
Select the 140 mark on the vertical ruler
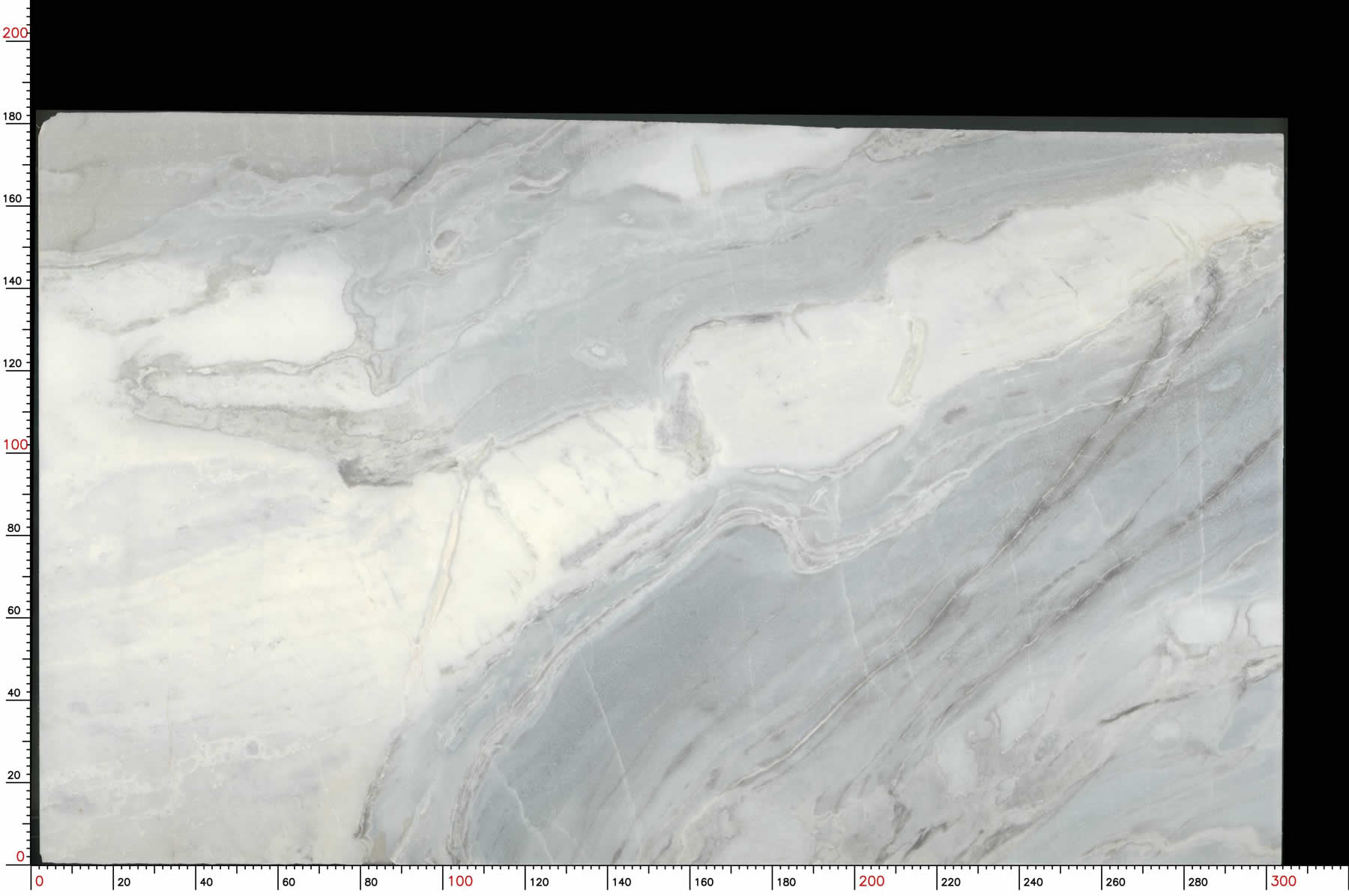13,281
